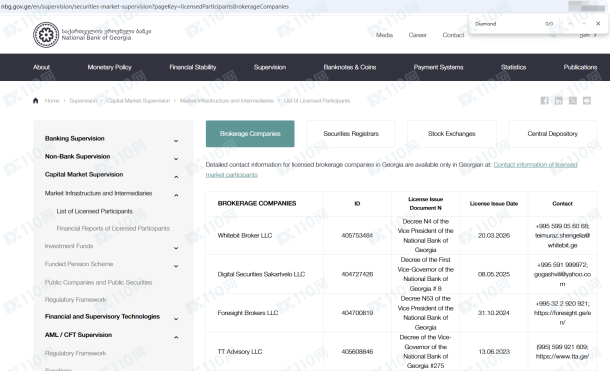Expand the Banking Supervision section
Image resolution: width=610 pixels, height=371 pixels.
click(176, 141)
